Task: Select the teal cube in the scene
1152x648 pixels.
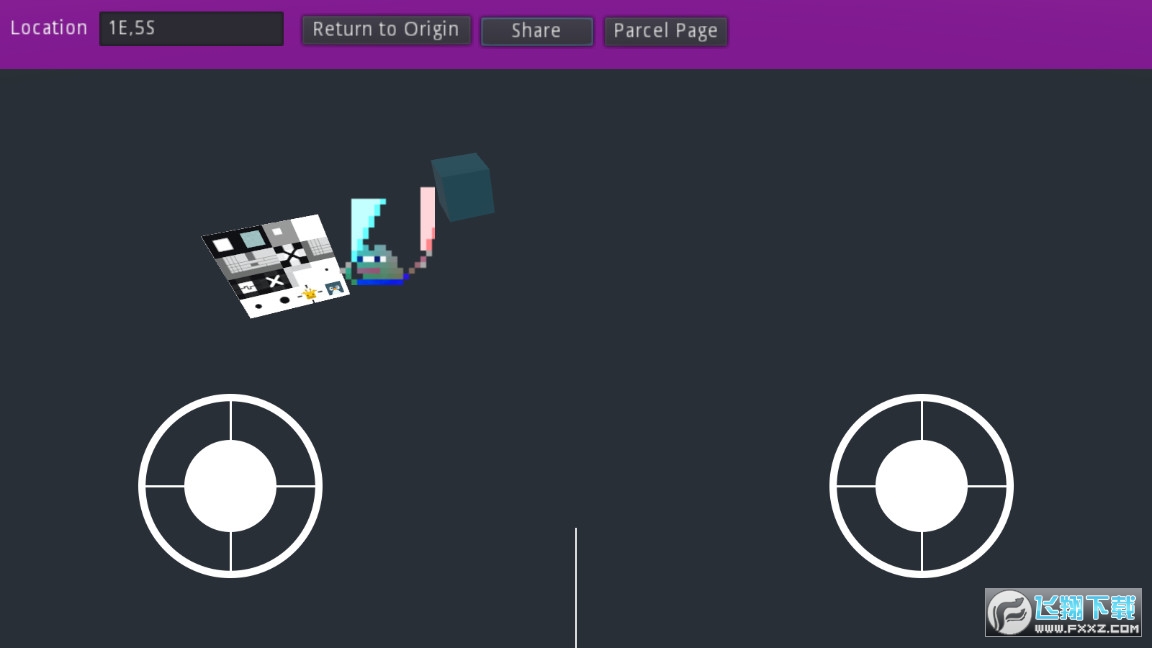Action: pyautogui.click(x=463, y=187)
